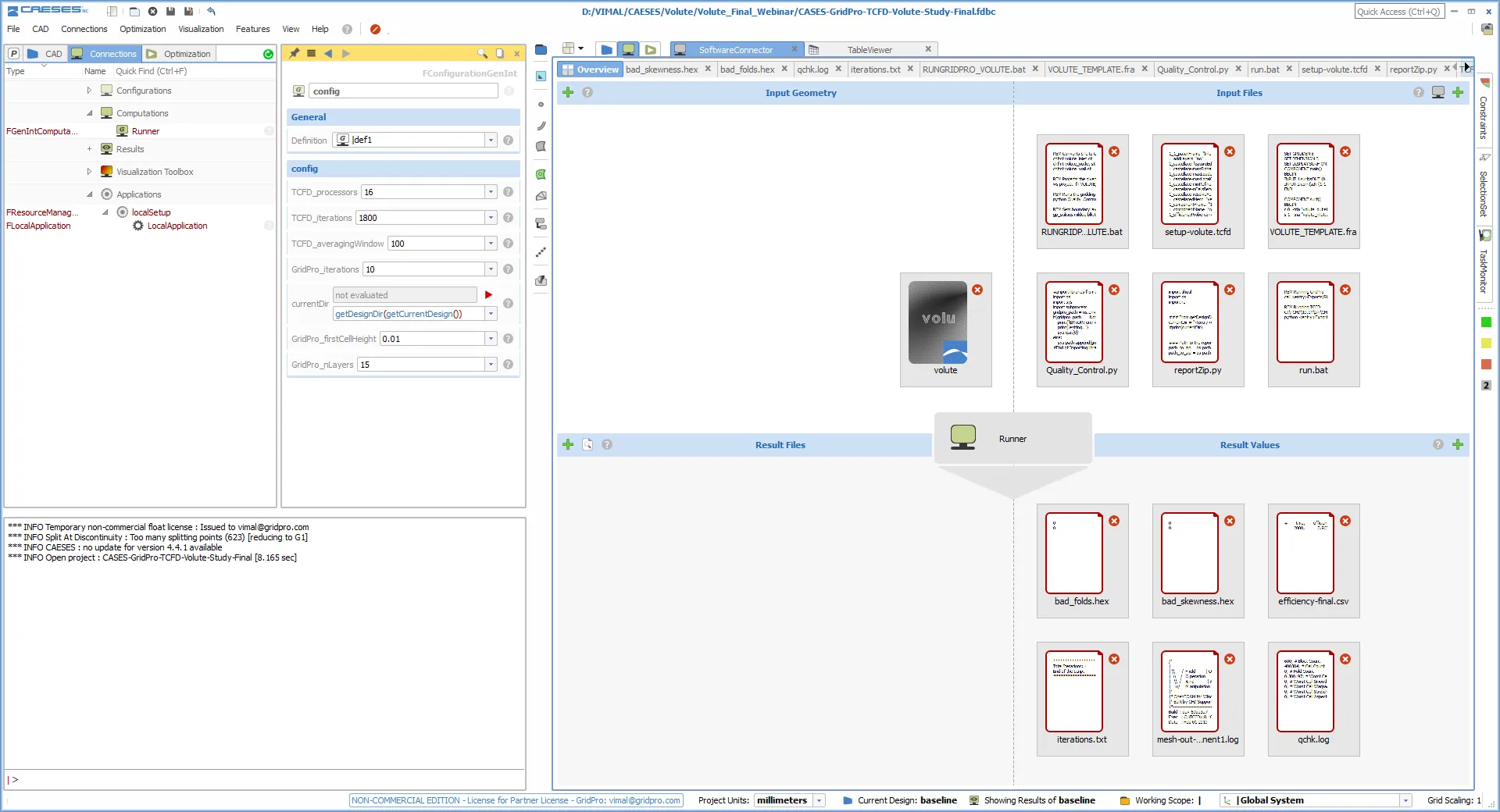Click the undo arrow icon

tap(211, 12)
